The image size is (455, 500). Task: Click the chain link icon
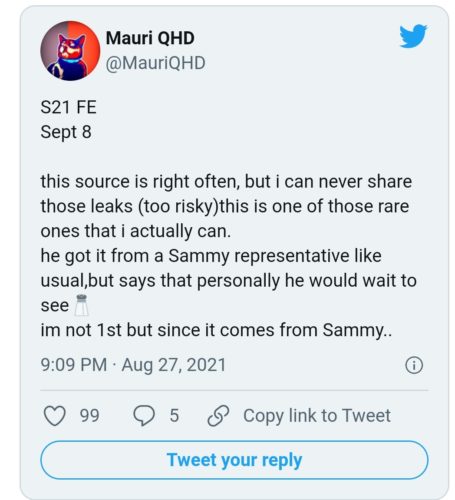click(218, 416)
